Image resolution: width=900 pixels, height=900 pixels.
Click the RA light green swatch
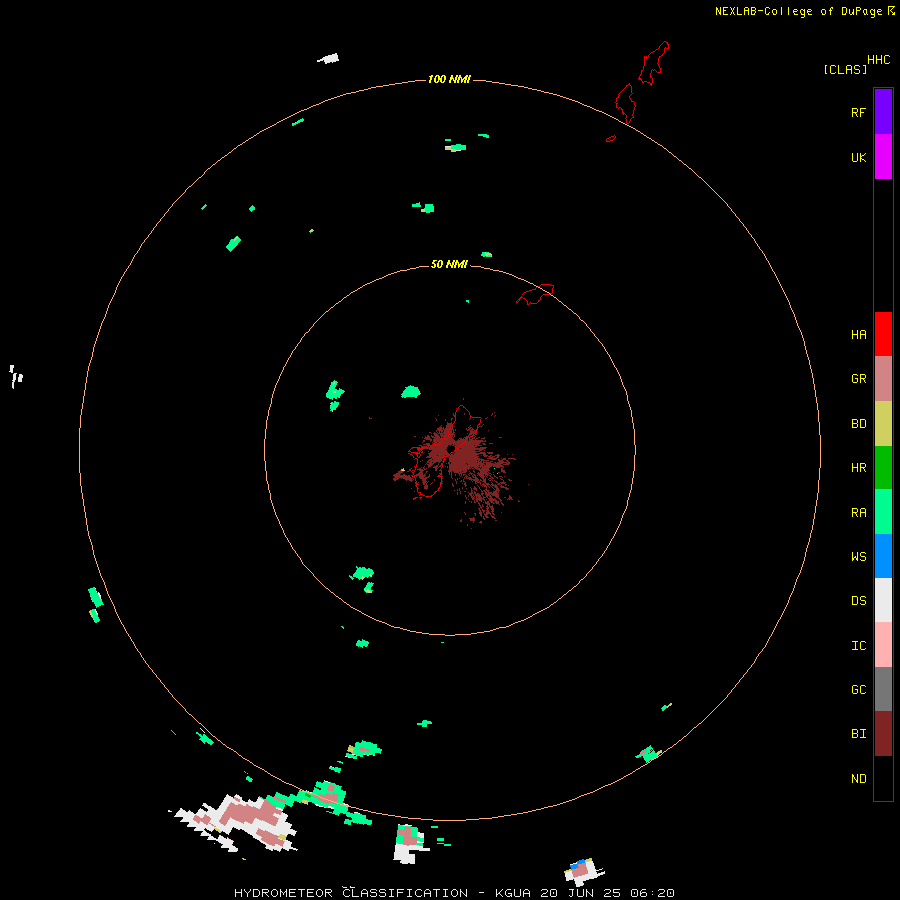click(x=883, y=512)
